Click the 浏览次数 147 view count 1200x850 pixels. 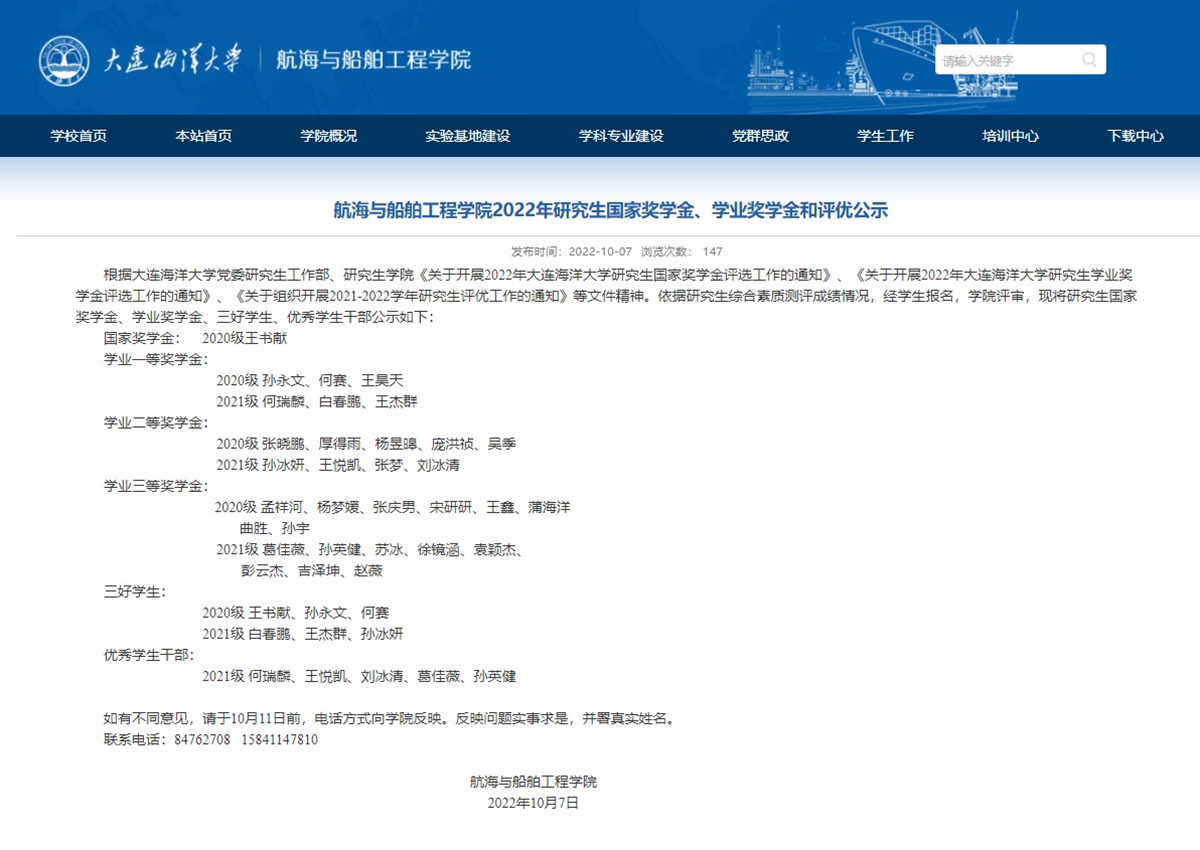click(682, 252)
